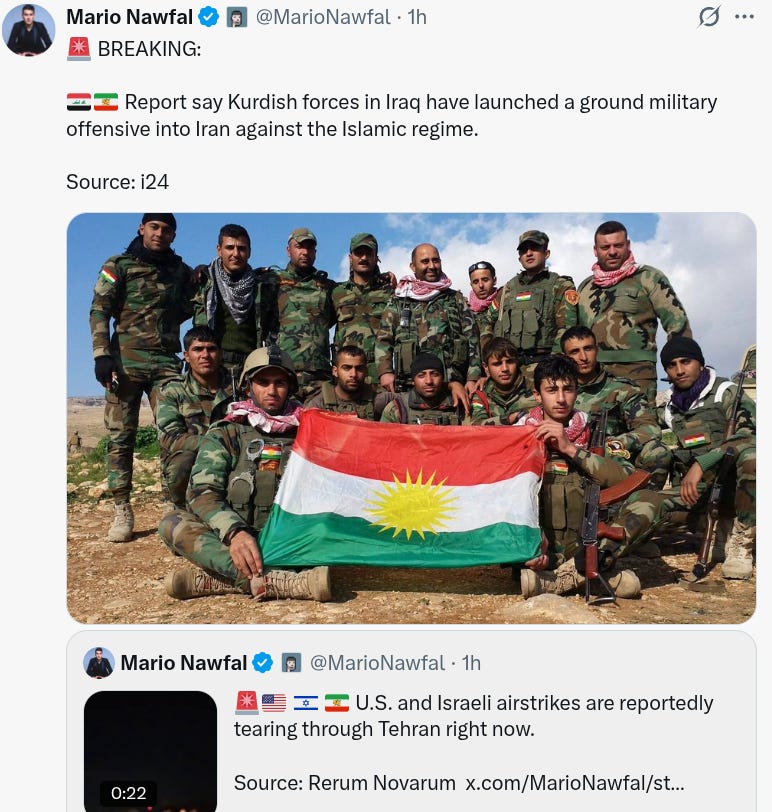Open the Kurdish soldiers photo
Screen dimensions: 772x812
point(412,418)
